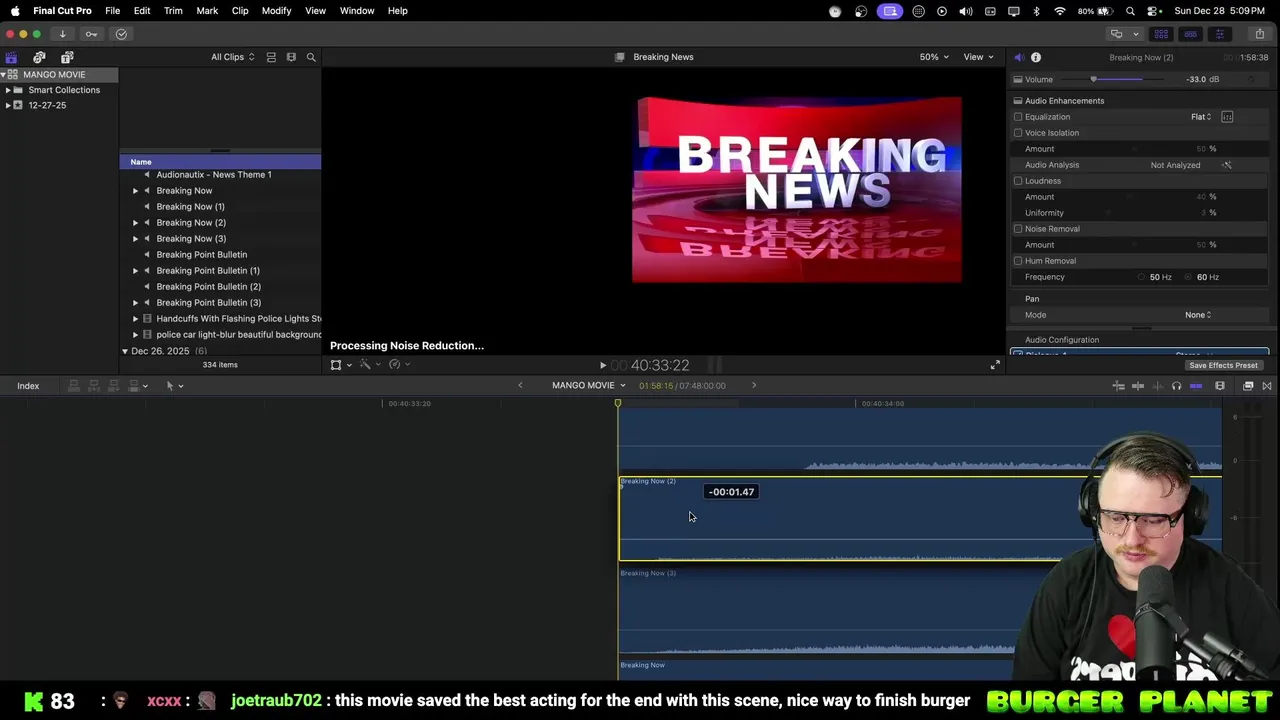The width and height of the screenshot is (1280, 720).
Task: Open the All Clips filter dropdown
Action: (x=232, y=57)
